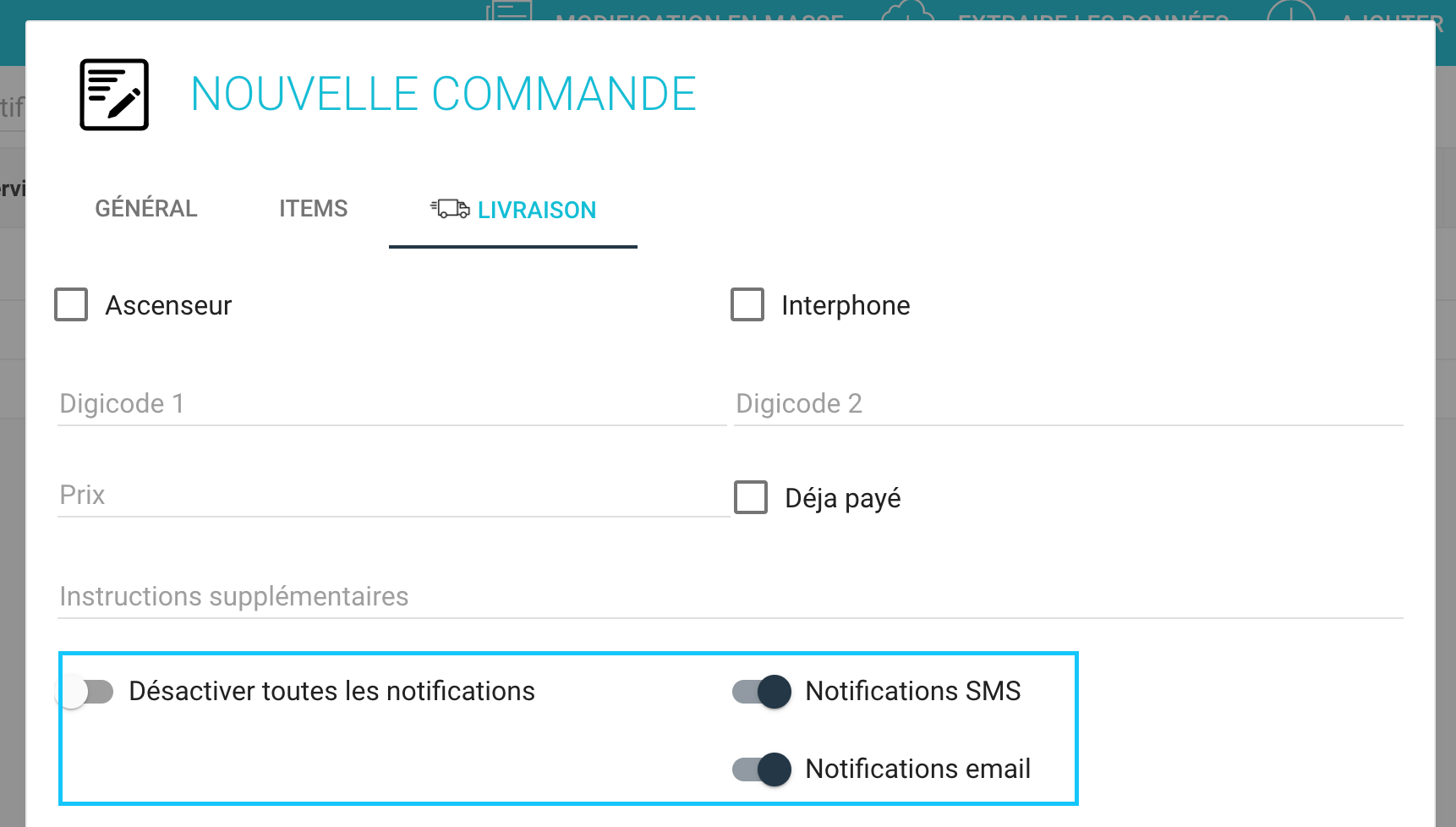Tick the Interphone checkbox
This screenshot has height=827, width=1456.
tap(747, 304)
